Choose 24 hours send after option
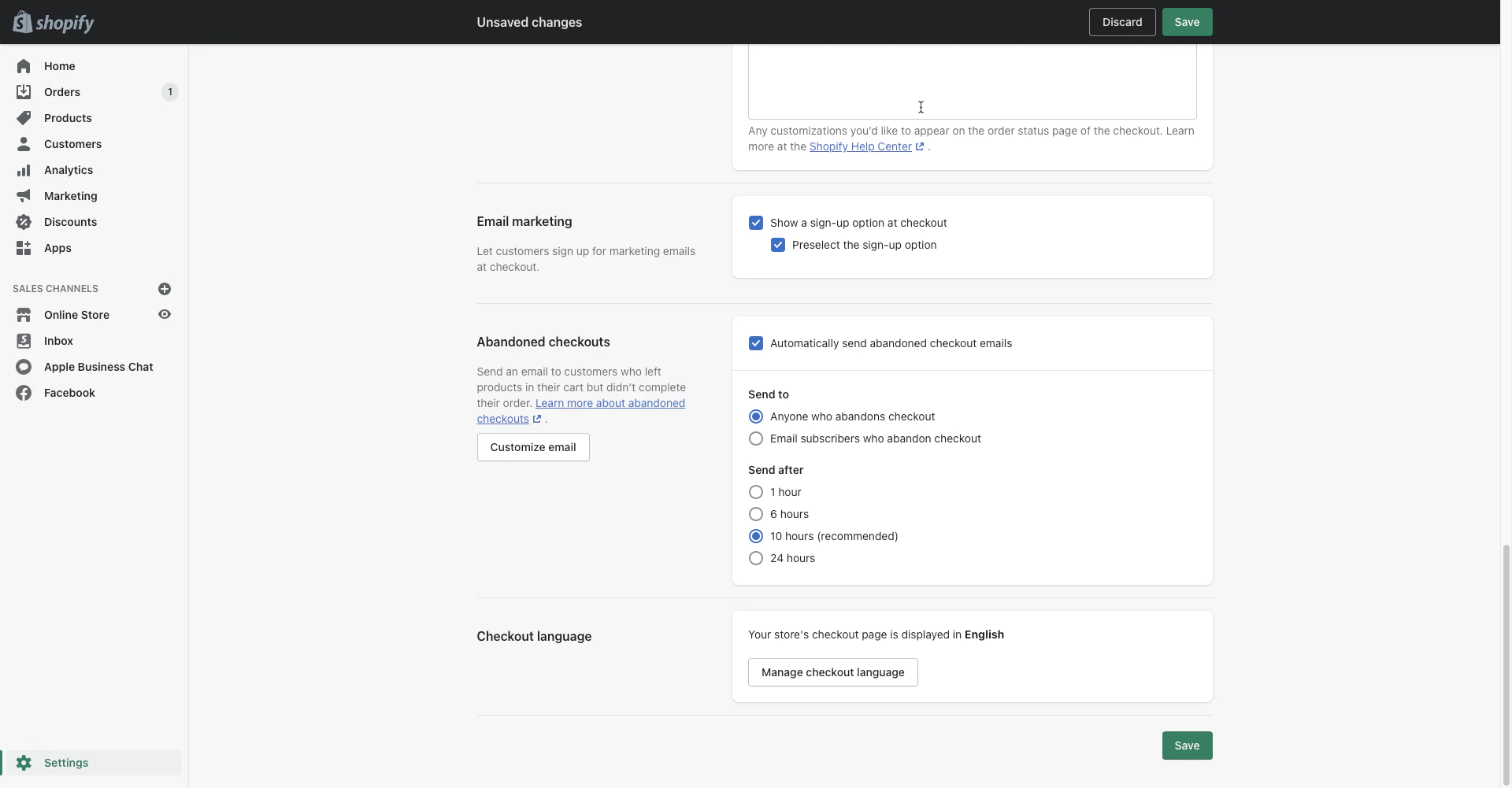Viewport: 1512px width, 788px height. click(756, 558)
